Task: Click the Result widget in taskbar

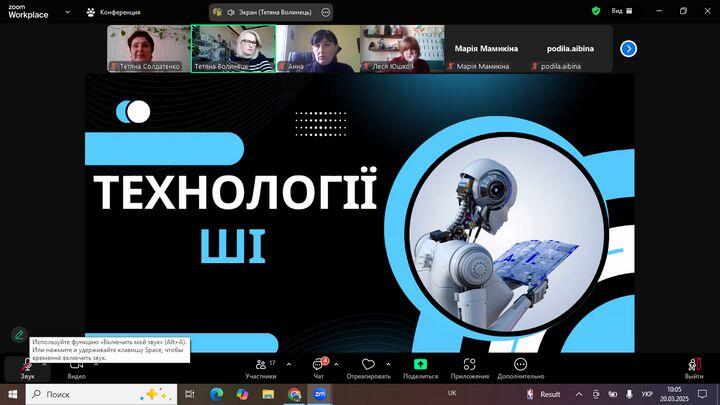Action: pos(543,394)
